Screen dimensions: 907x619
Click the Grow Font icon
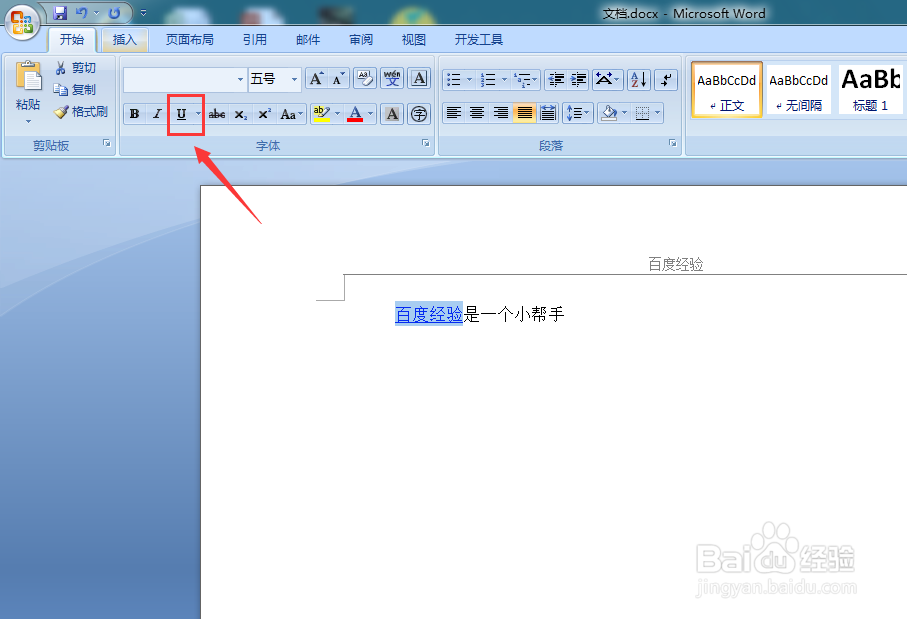pos(316,79)
